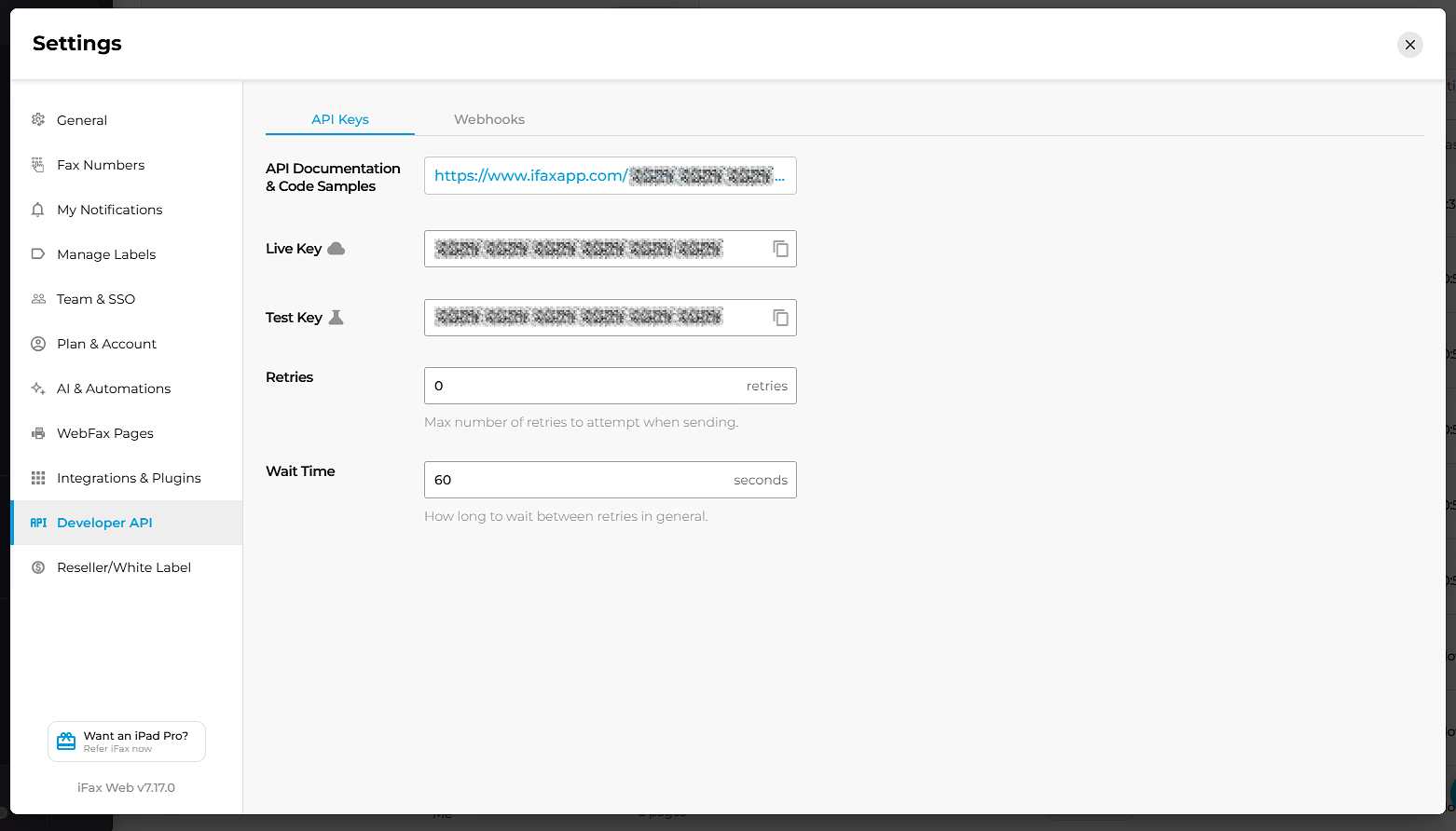Click the Integrations & Plugins grid icon
Image resolution: width=1456 pixels, height=831 pixels.
point(38,478)
